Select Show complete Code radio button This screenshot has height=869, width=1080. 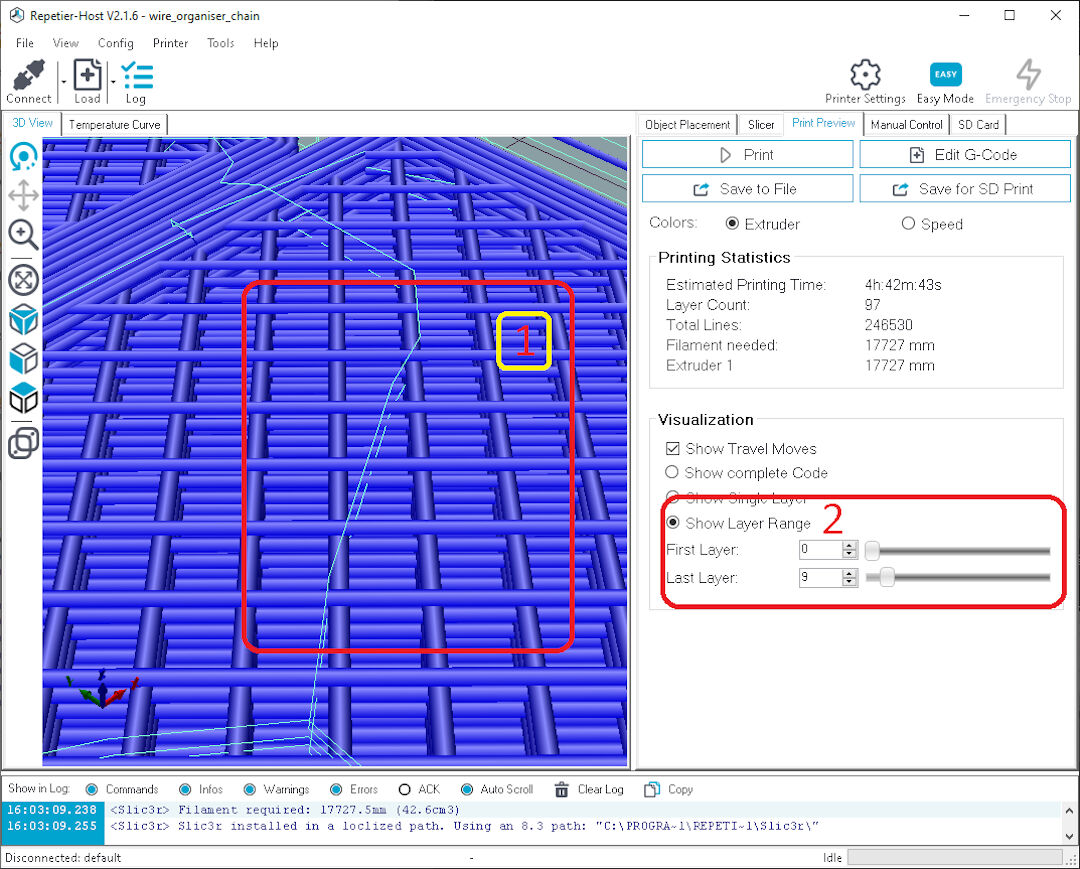pos(672,472)
